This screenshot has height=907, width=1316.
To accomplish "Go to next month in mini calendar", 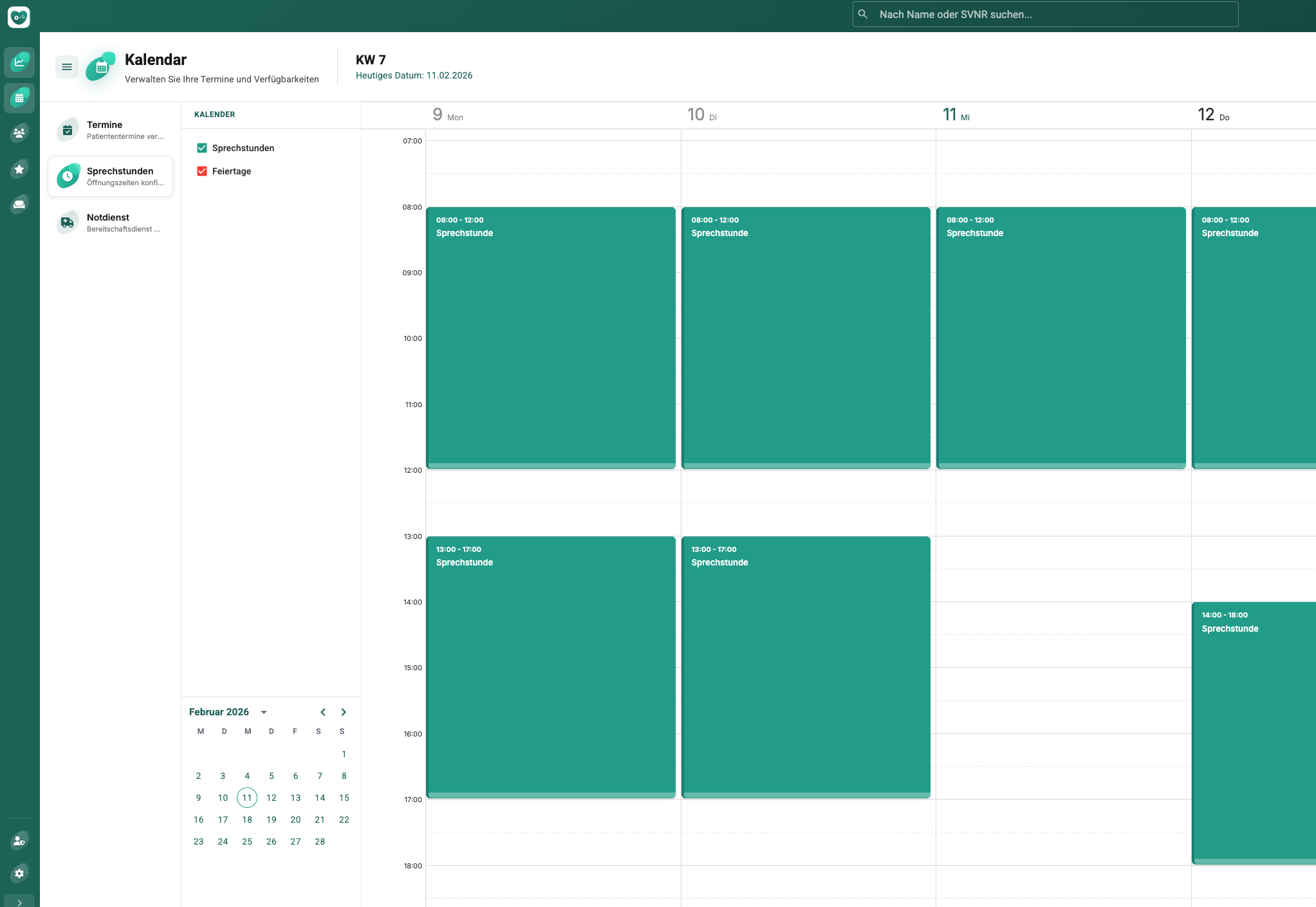I will tap(344, 712).
